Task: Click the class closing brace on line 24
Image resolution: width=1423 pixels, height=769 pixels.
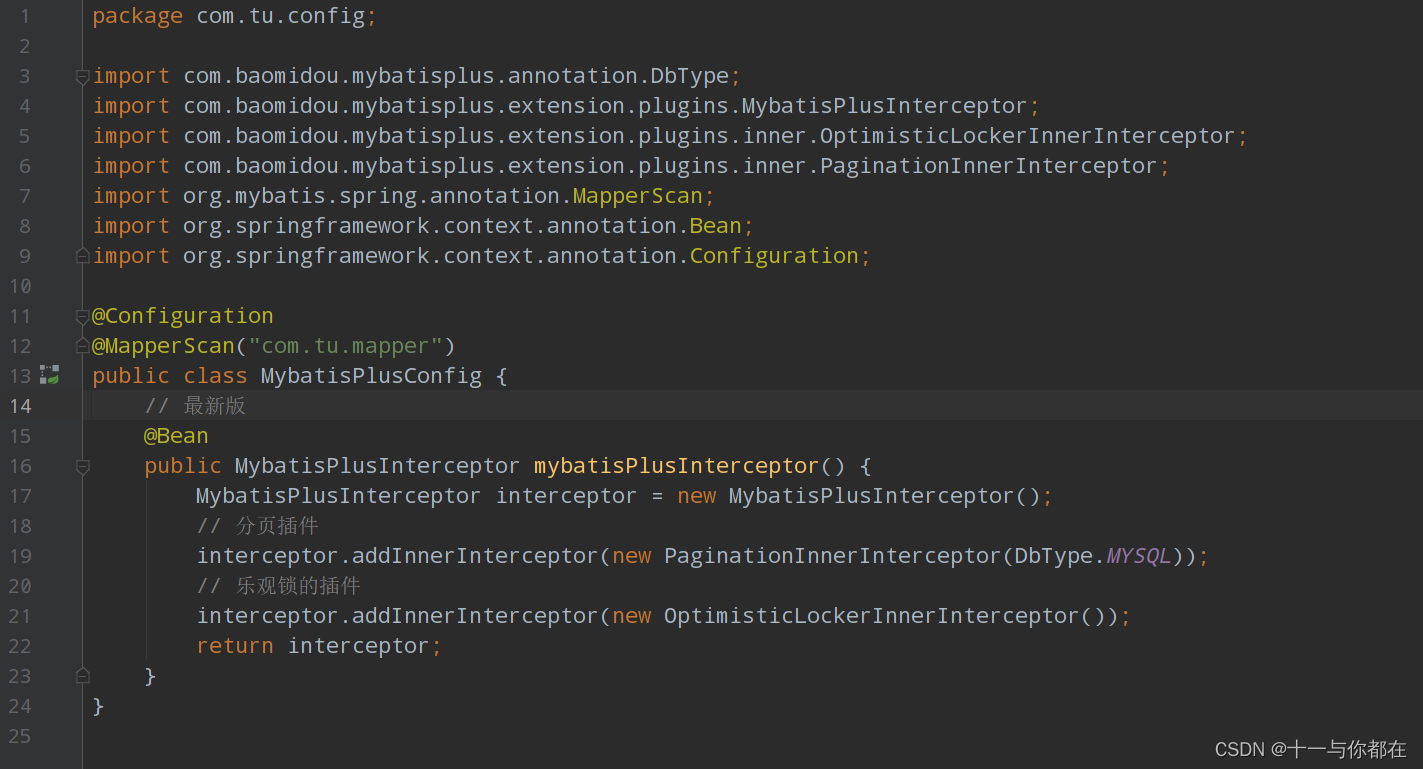Action: (x=98, y=706)
